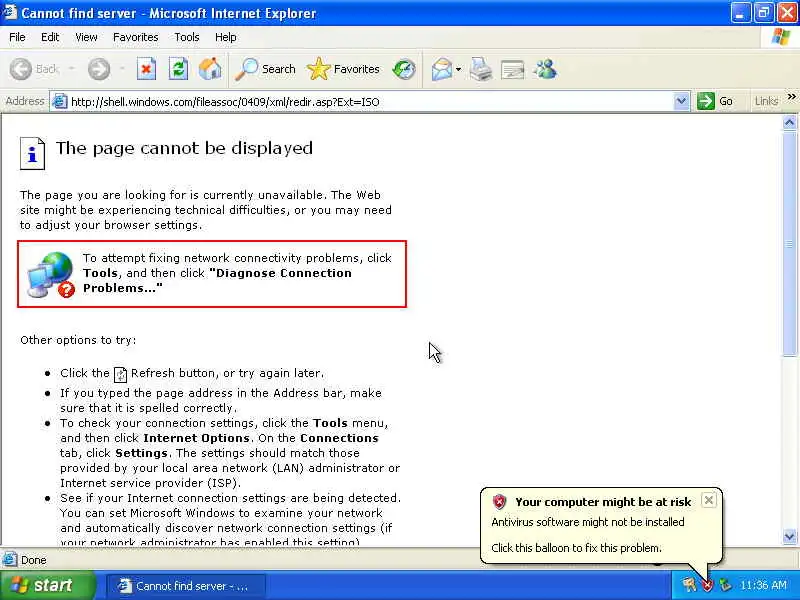Open Forward button history dropdown arrow
Image resolution: width=800 pixels, height=600 pixels.
(x=122, y=69)
